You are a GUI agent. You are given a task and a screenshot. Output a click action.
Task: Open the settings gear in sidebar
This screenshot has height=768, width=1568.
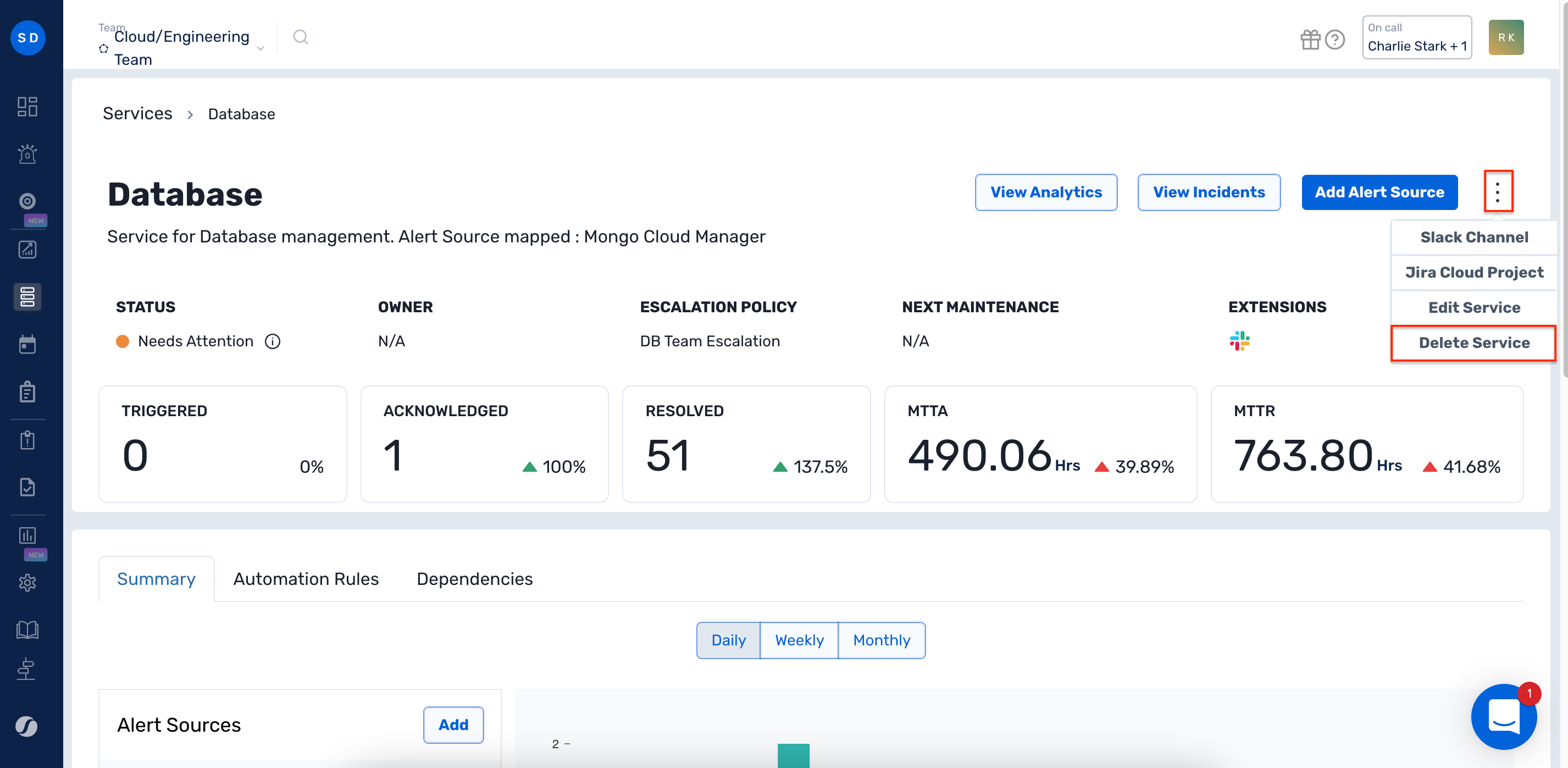pyautogui.click(x=27, y=583)
